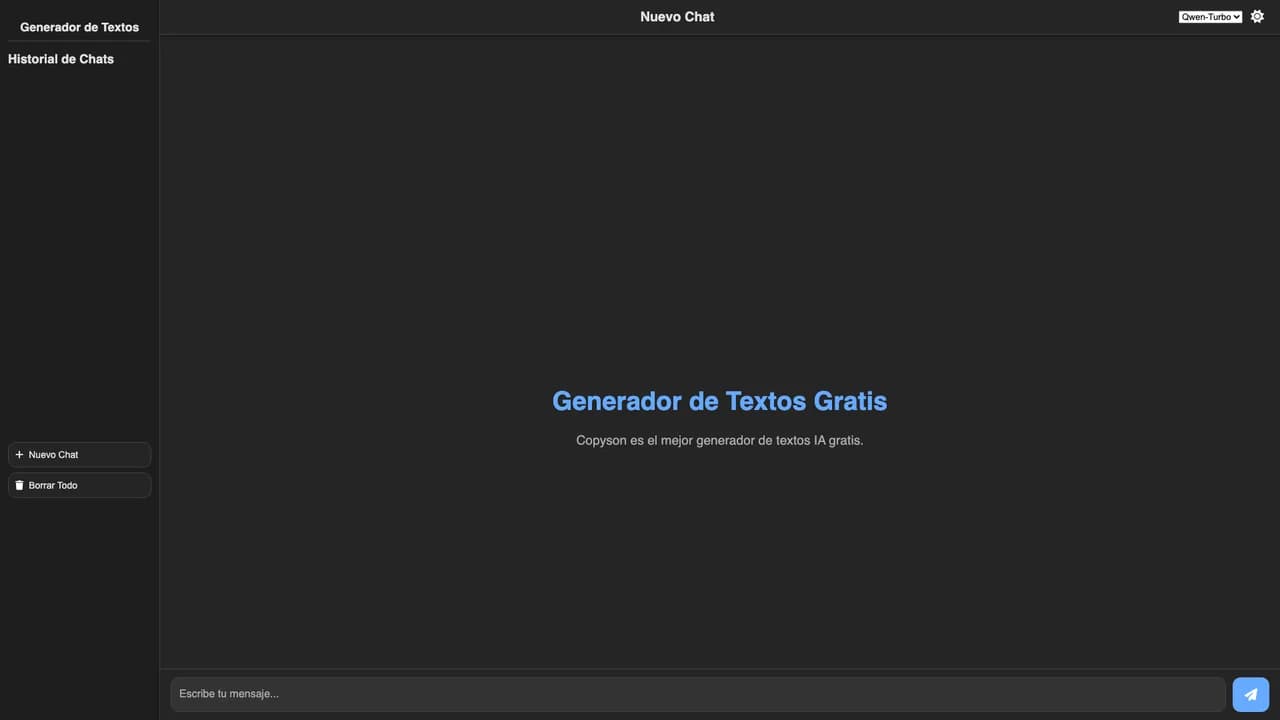Start a Nuevo Chat from the sidebar
Image resolution: width=1280 pixels, height=720 pixels.
(x=79, y=455)
